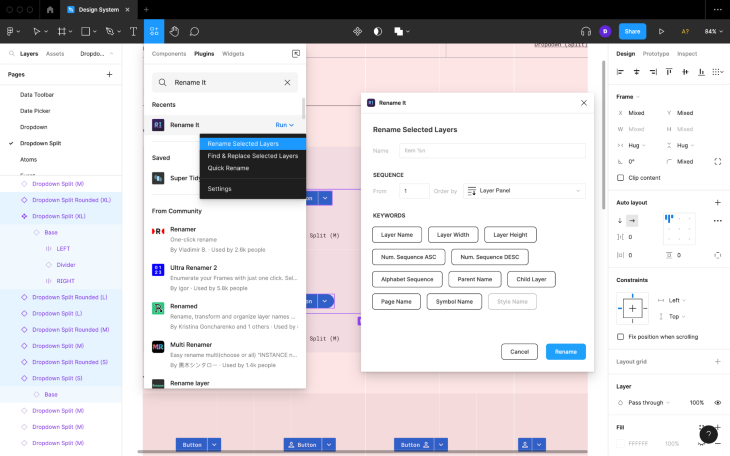Expand the zoom level 84% dropdown

[713, 31]
